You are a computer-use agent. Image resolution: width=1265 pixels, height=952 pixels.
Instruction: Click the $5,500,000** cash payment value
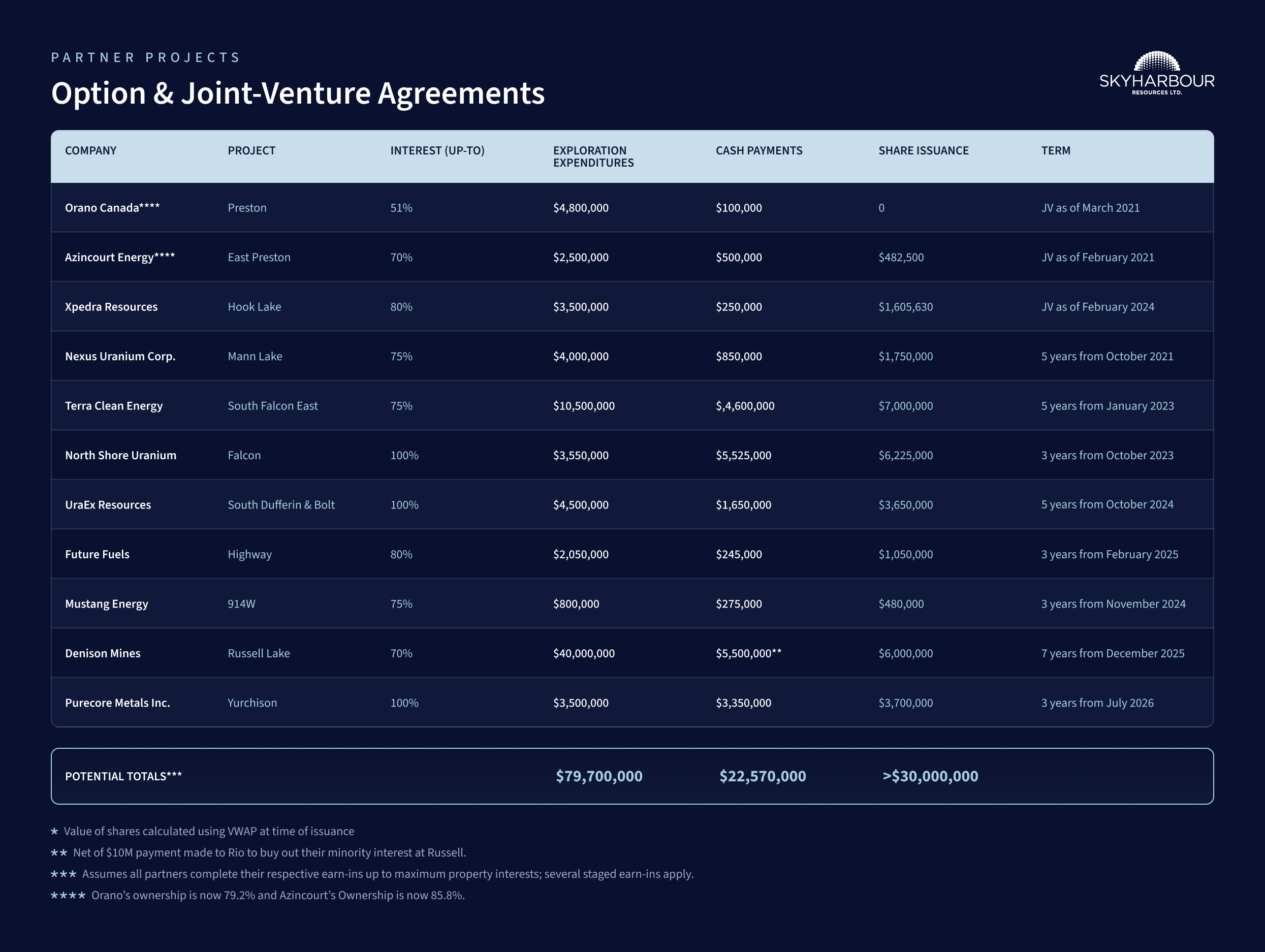tap(748, 653)
